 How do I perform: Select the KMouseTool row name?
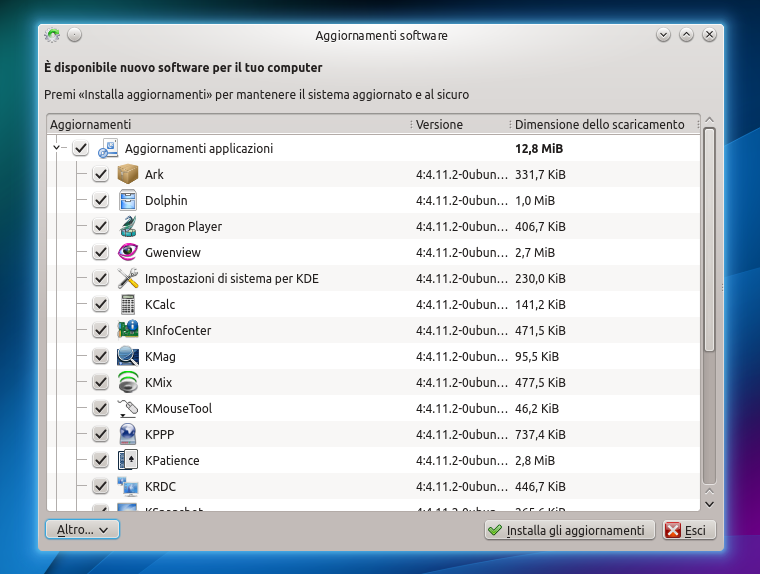[x=178, y=408]
